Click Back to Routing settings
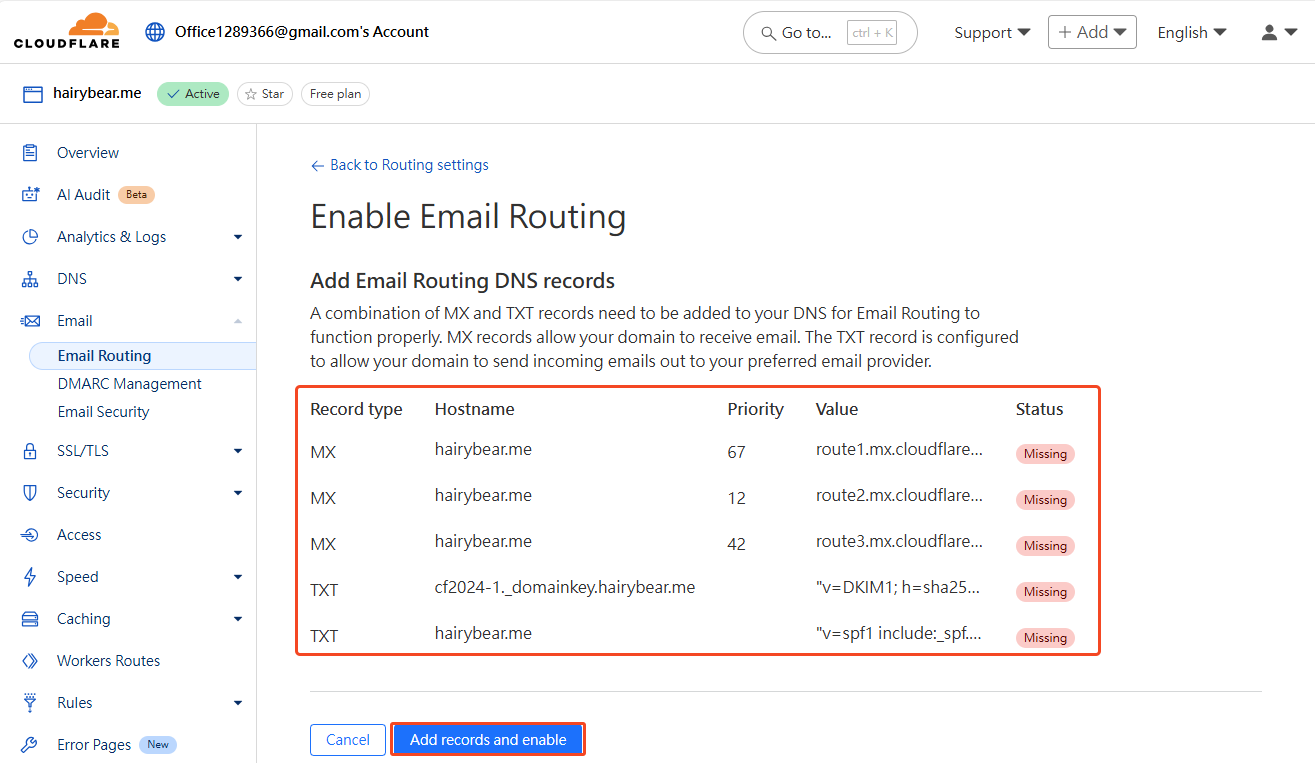 399,164
